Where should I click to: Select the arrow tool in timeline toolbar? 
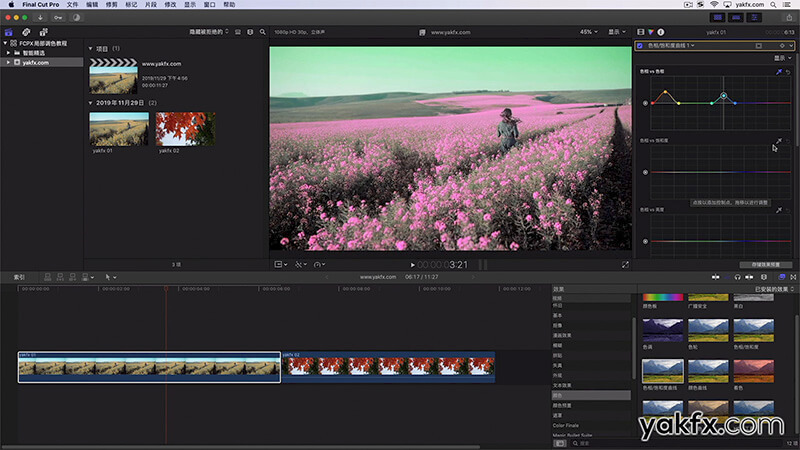108,277
